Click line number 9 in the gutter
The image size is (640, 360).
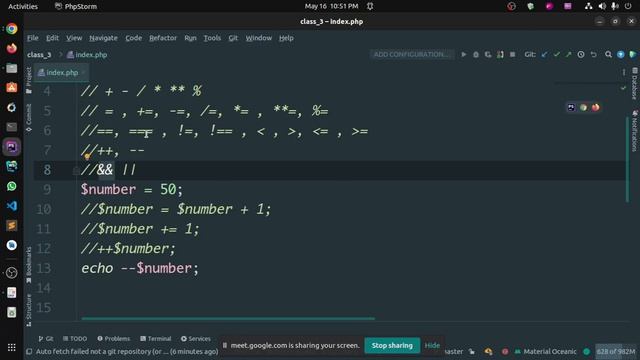tap(47, 189)
